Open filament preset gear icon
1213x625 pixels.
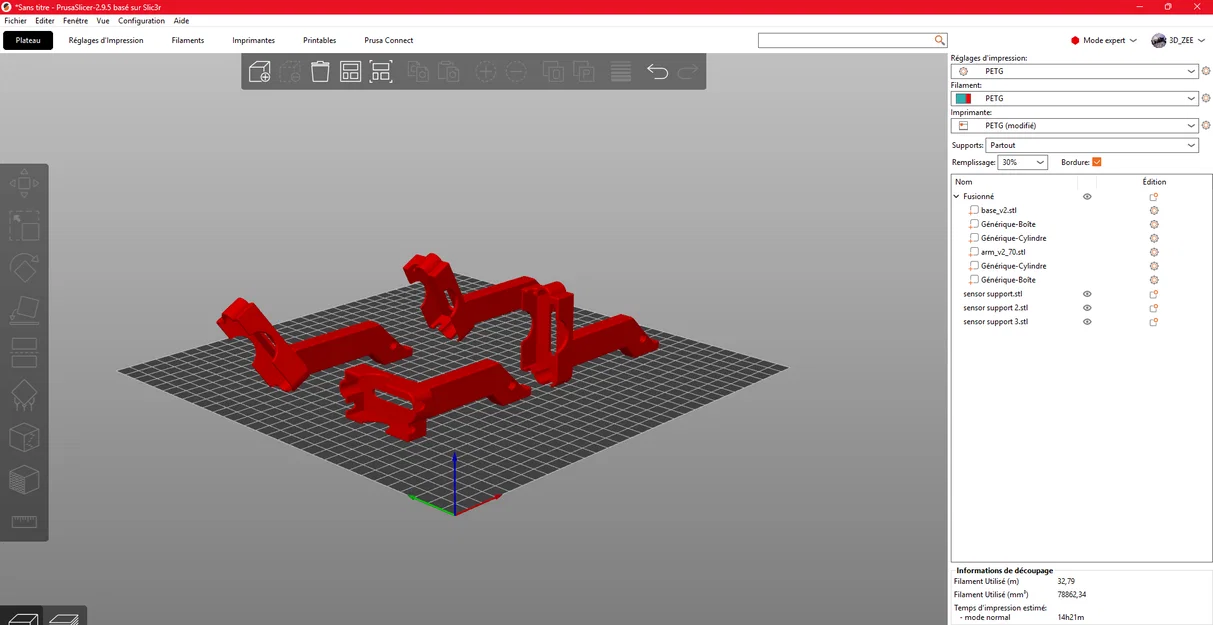pos(1206,98)
